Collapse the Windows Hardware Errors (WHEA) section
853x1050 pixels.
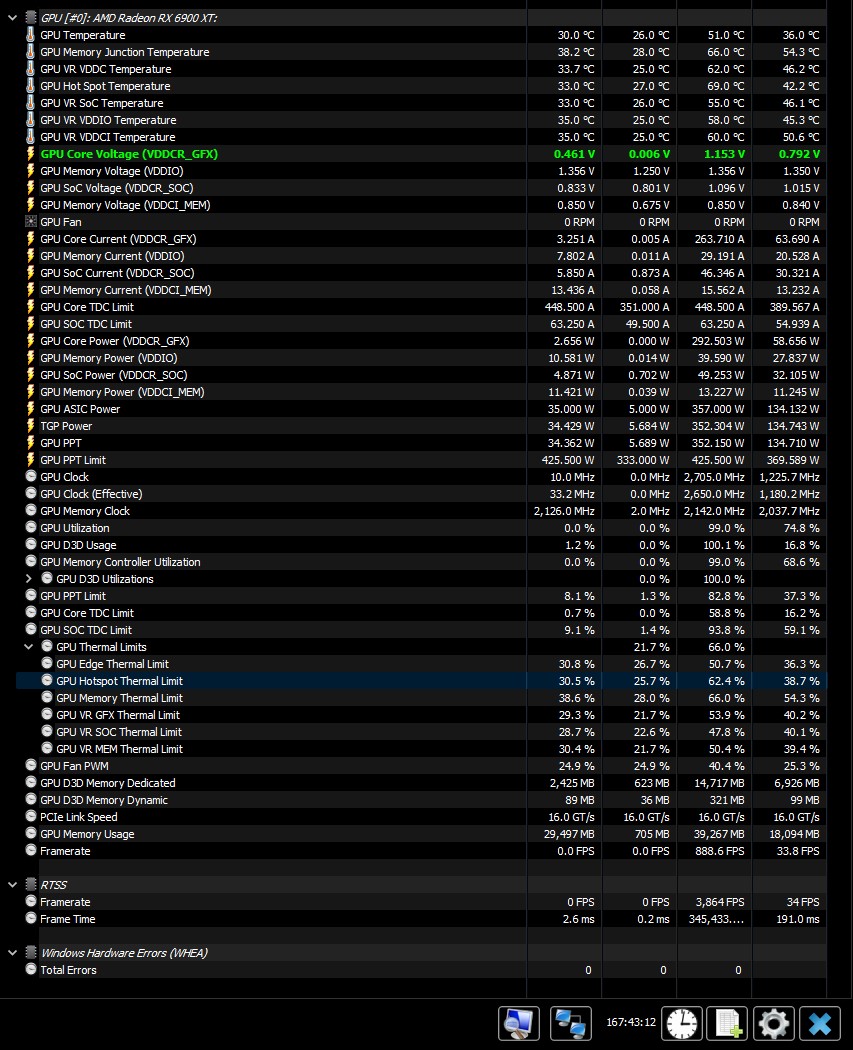[12, 952]
